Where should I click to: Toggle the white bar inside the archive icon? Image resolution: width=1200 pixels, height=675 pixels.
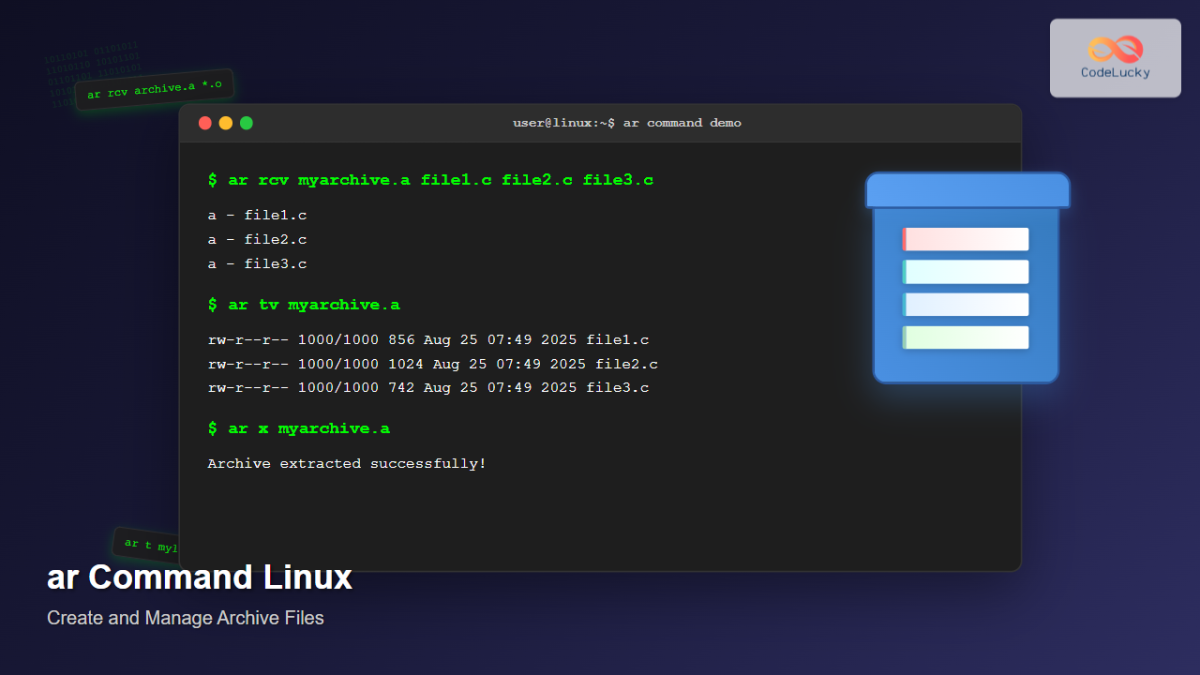(965, 305)
